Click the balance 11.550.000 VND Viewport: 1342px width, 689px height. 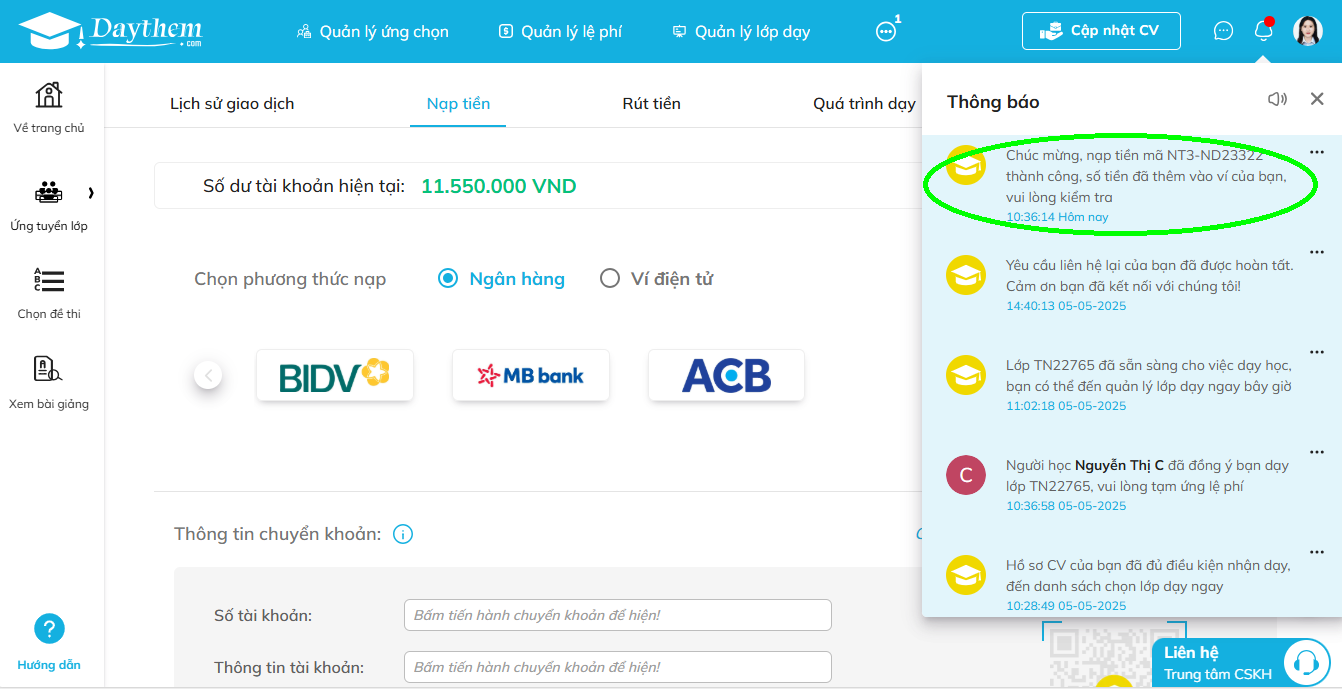tap(498, 186)
